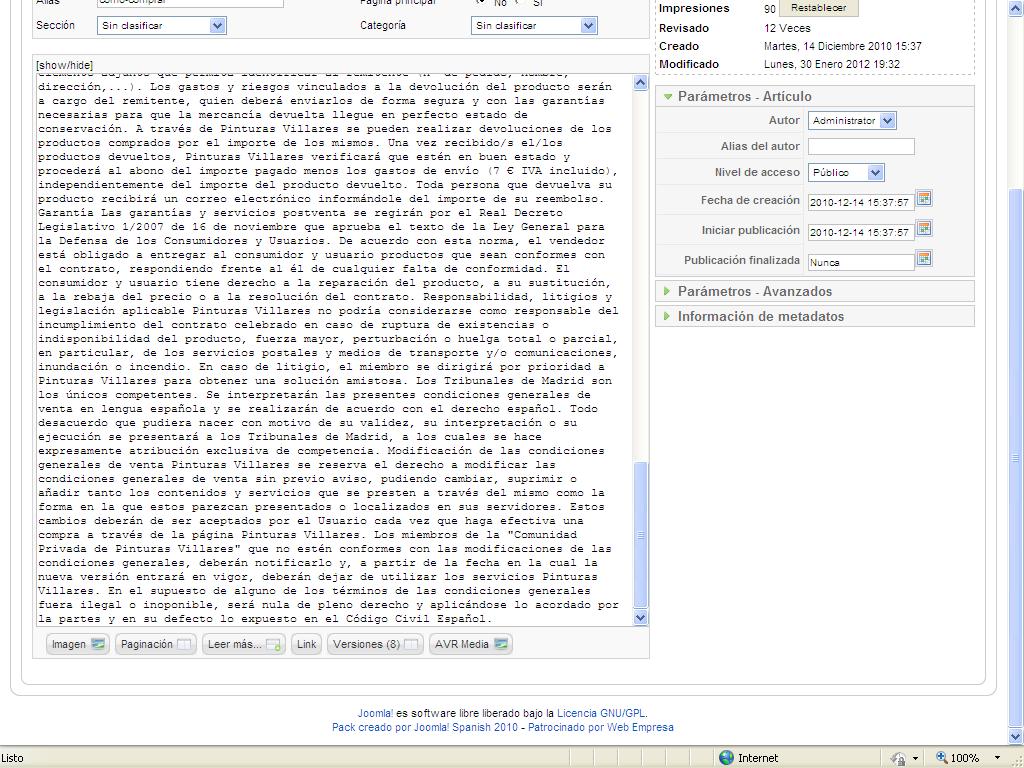Click the Imagen button below editor
Image resolution: width=1024 pixels, height=768 pixels.
coord(78,644)
